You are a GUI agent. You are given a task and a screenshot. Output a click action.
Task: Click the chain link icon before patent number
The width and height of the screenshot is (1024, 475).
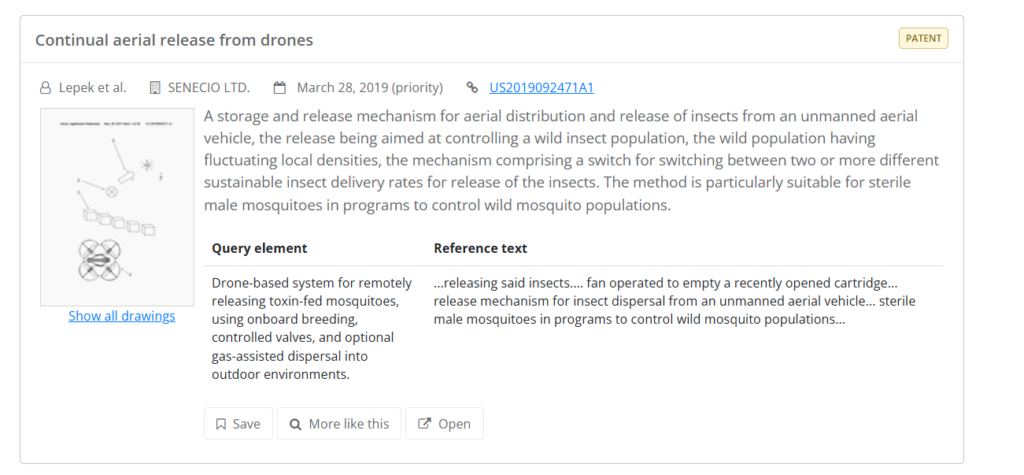click(x=472, y=88)
